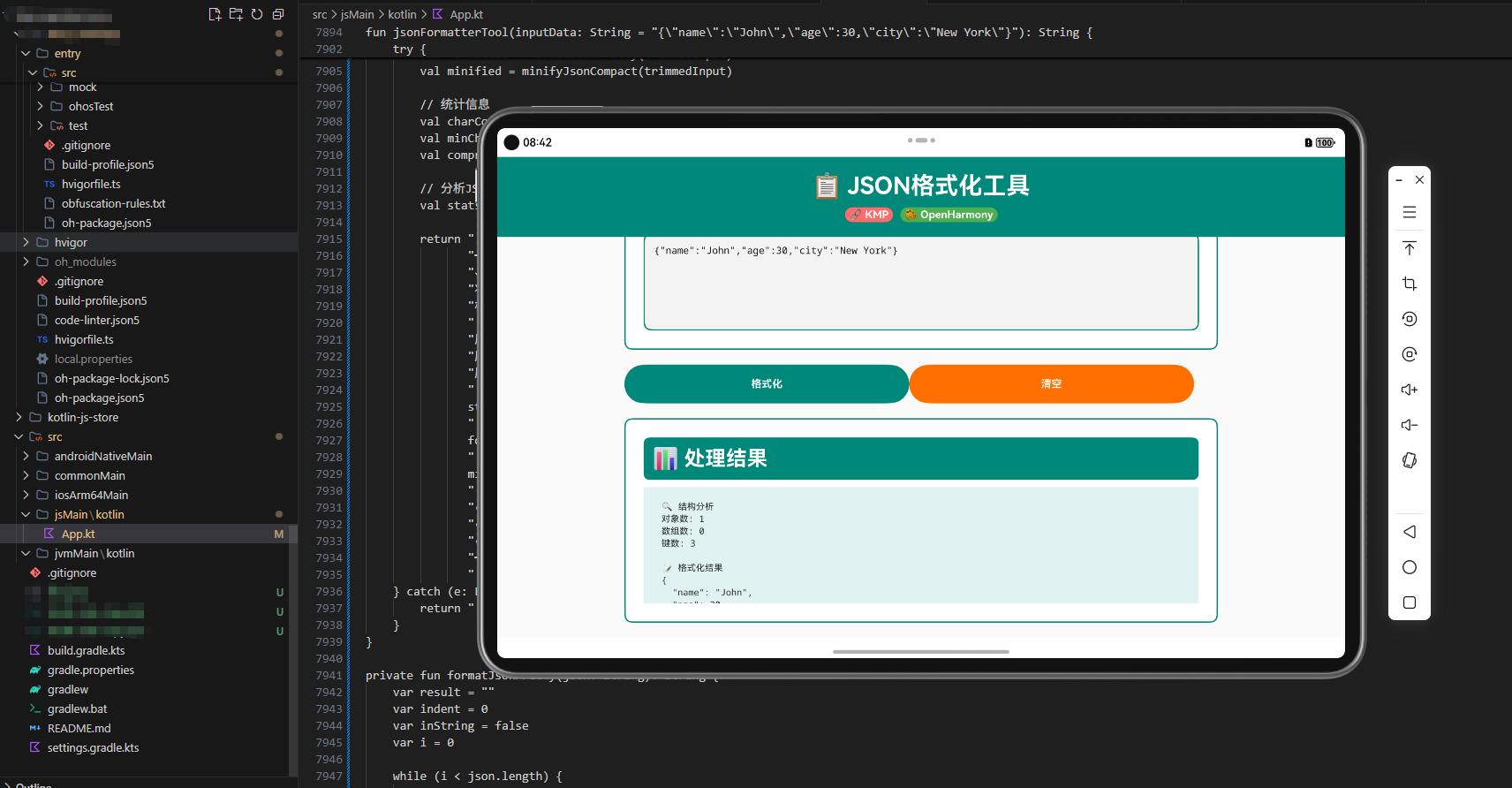Expand the oh_modules folder
Screen dimensions: 1512x788
[x=26, y=261]
